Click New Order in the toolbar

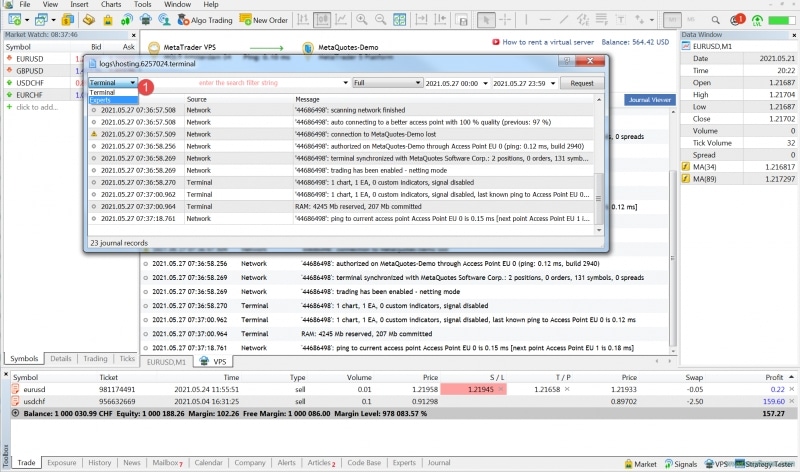[264, 20]
